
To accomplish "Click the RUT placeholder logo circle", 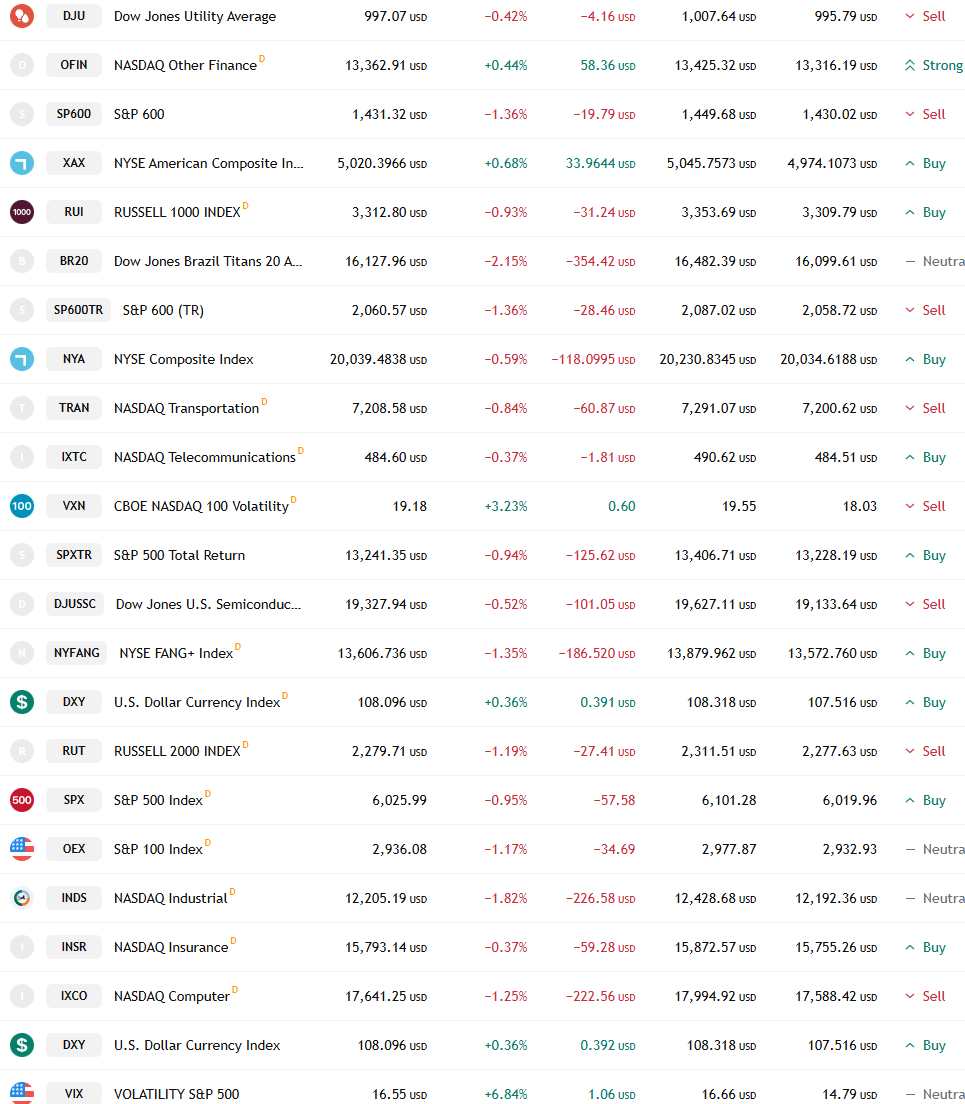I will [x=22, y=751].
